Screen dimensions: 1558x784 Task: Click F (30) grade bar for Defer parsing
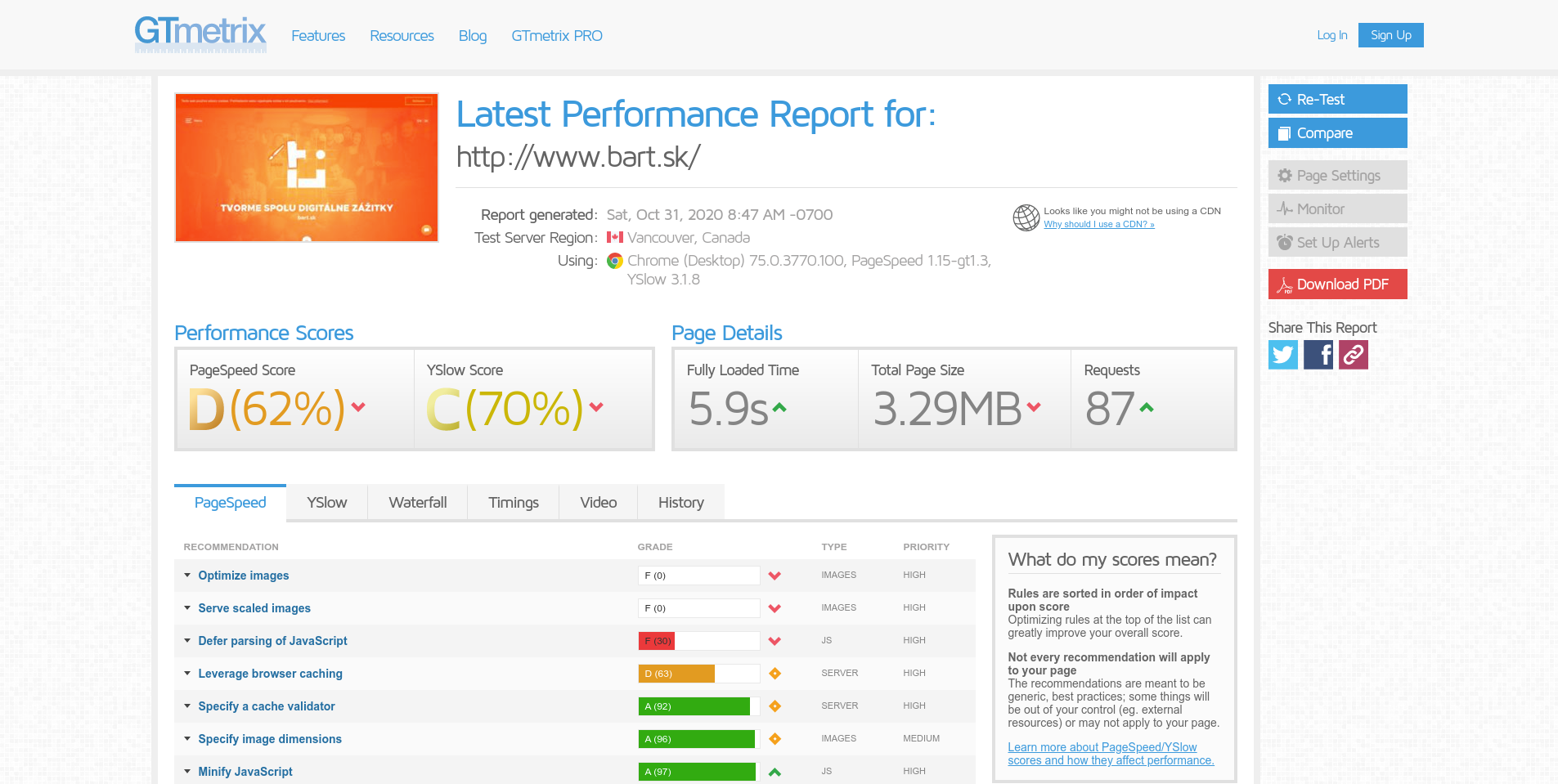click(699, 641)
